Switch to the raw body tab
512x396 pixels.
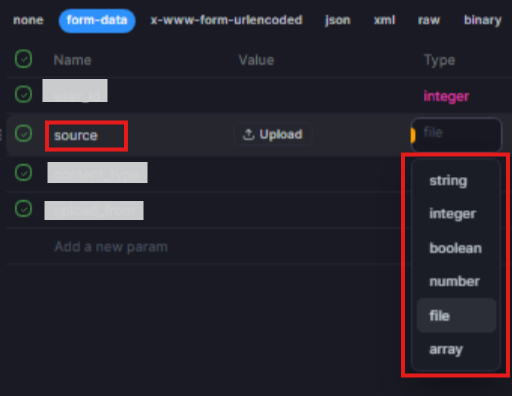click(x=429, y=20)
